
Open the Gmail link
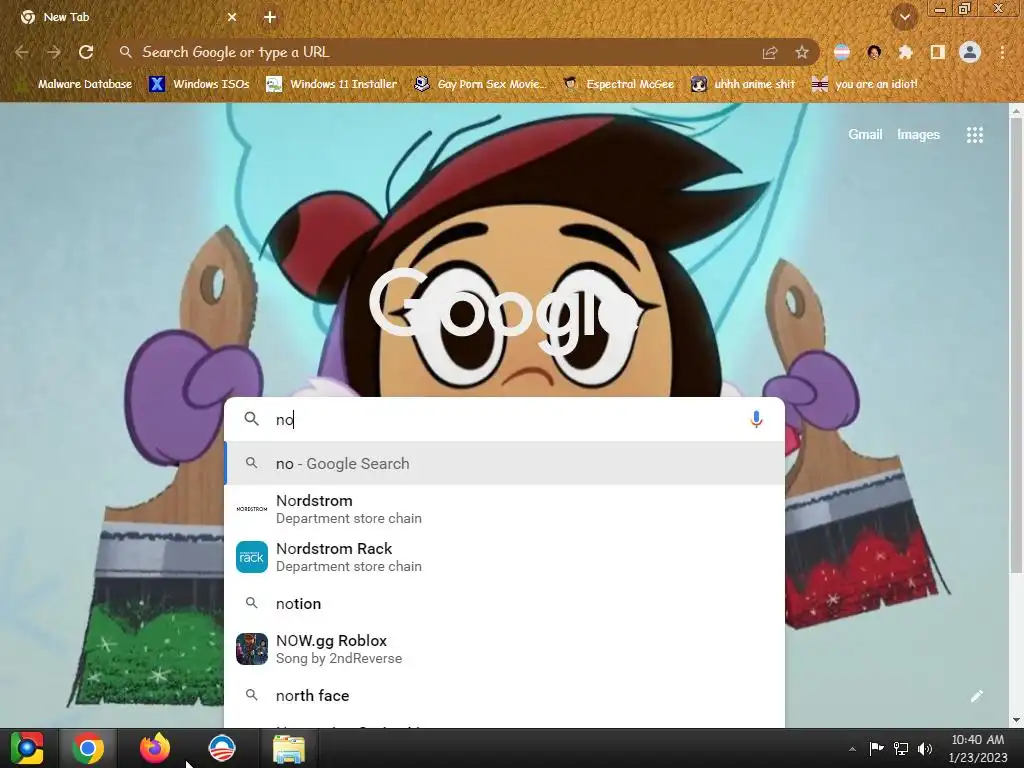[x=865, y=135]
